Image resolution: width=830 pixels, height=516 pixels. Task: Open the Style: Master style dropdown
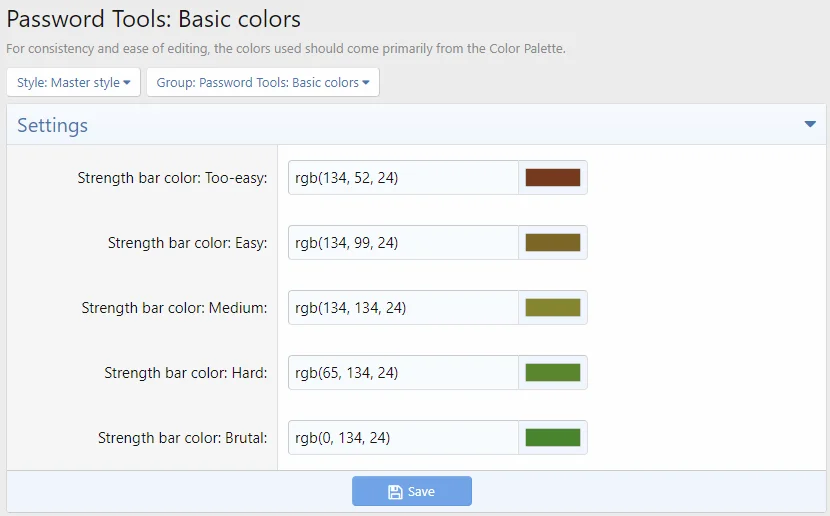click(x=74, y=83)
